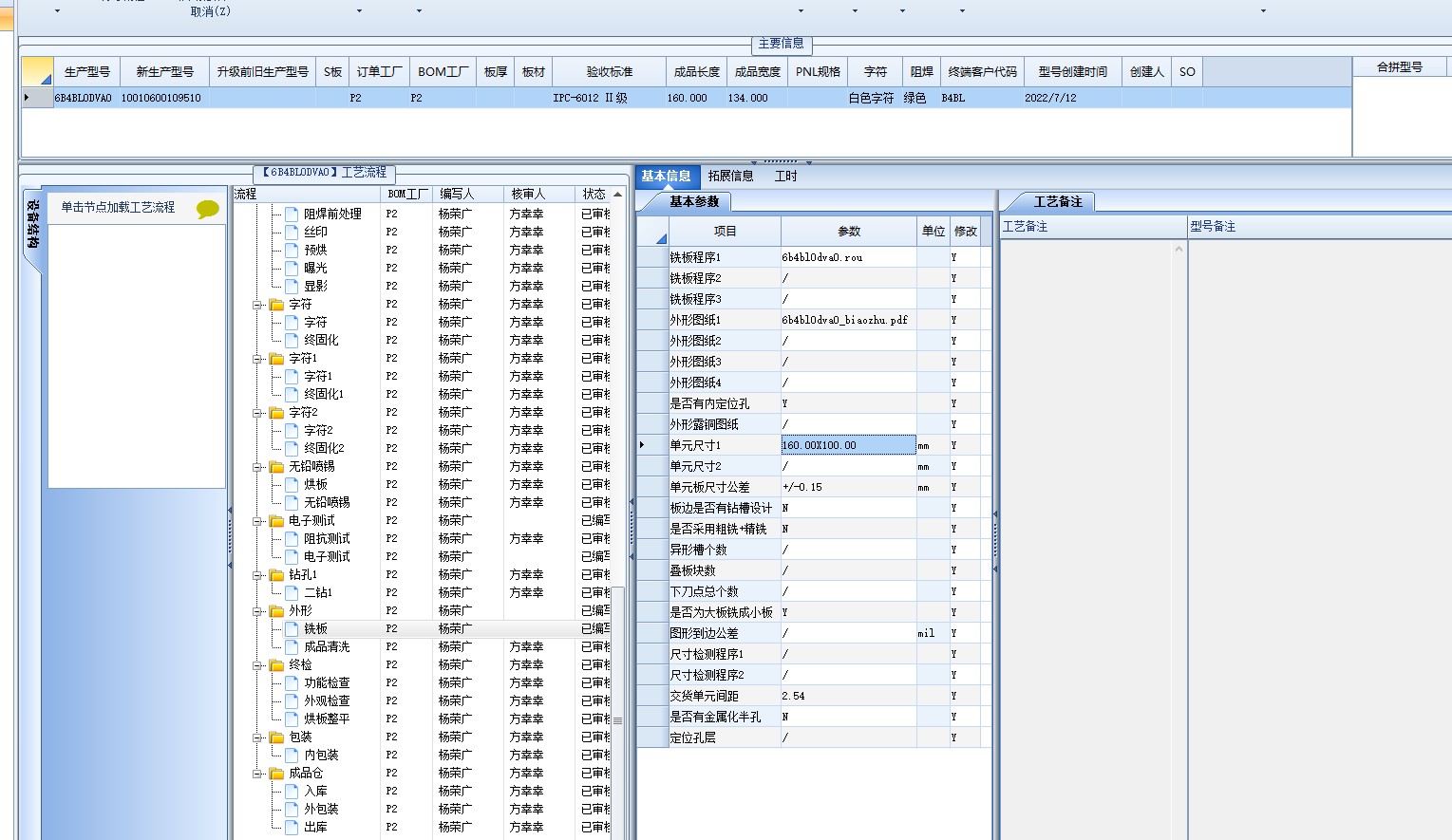Collapse the 成品仓 tree node
The height and width of the screenshot is (840, 1452).
(x=257, y=774)
